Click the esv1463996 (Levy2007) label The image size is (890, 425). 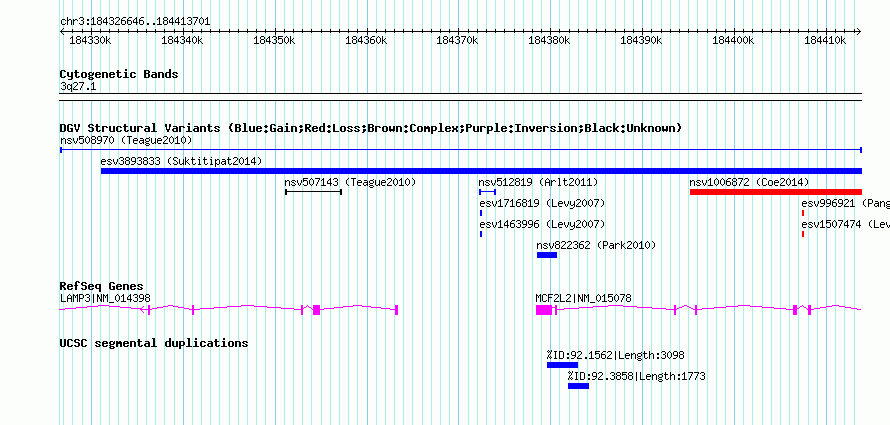point(543,224)
